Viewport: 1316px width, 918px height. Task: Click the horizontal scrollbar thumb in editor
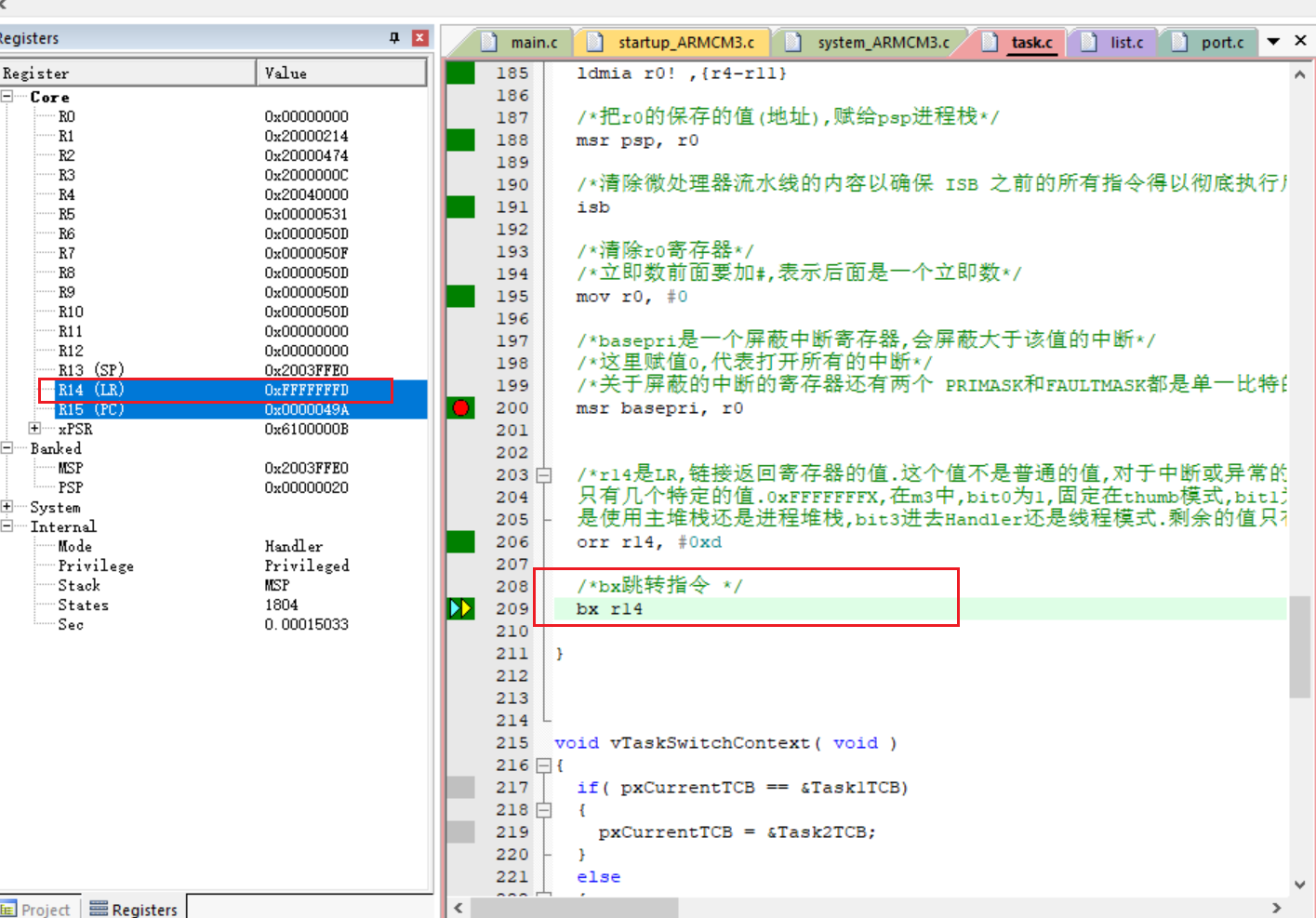[x=575, y=908]
